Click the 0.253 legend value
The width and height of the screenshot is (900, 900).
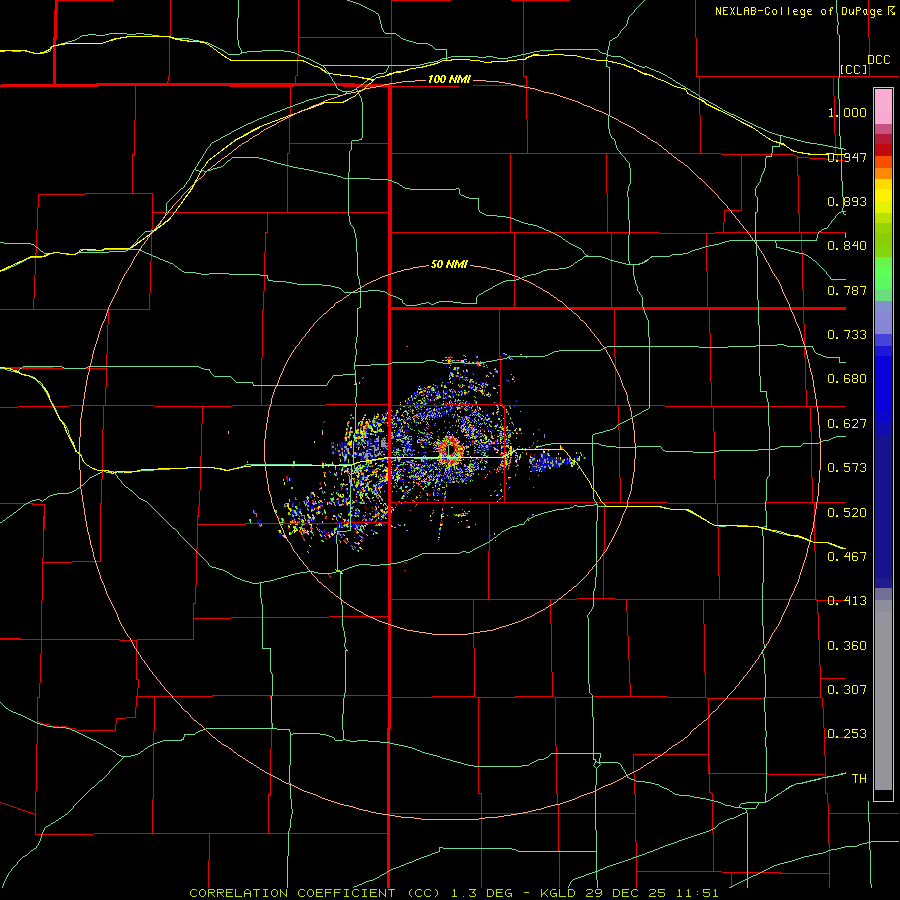(847, 734)
